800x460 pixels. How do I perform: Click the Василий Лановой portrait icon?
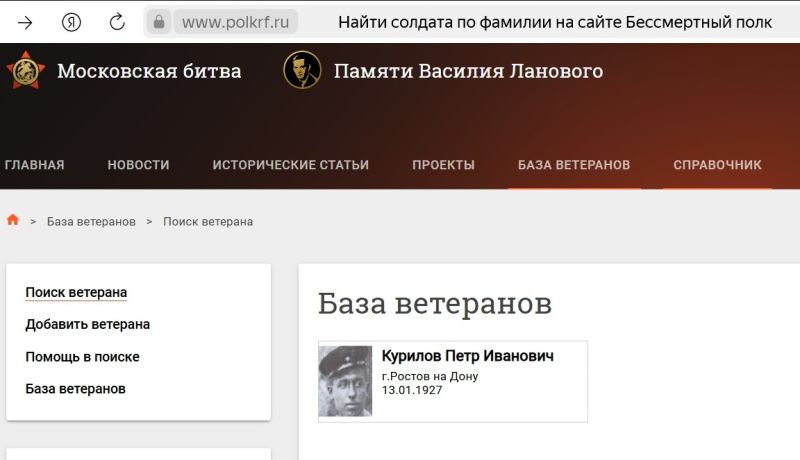click(302, 71)
